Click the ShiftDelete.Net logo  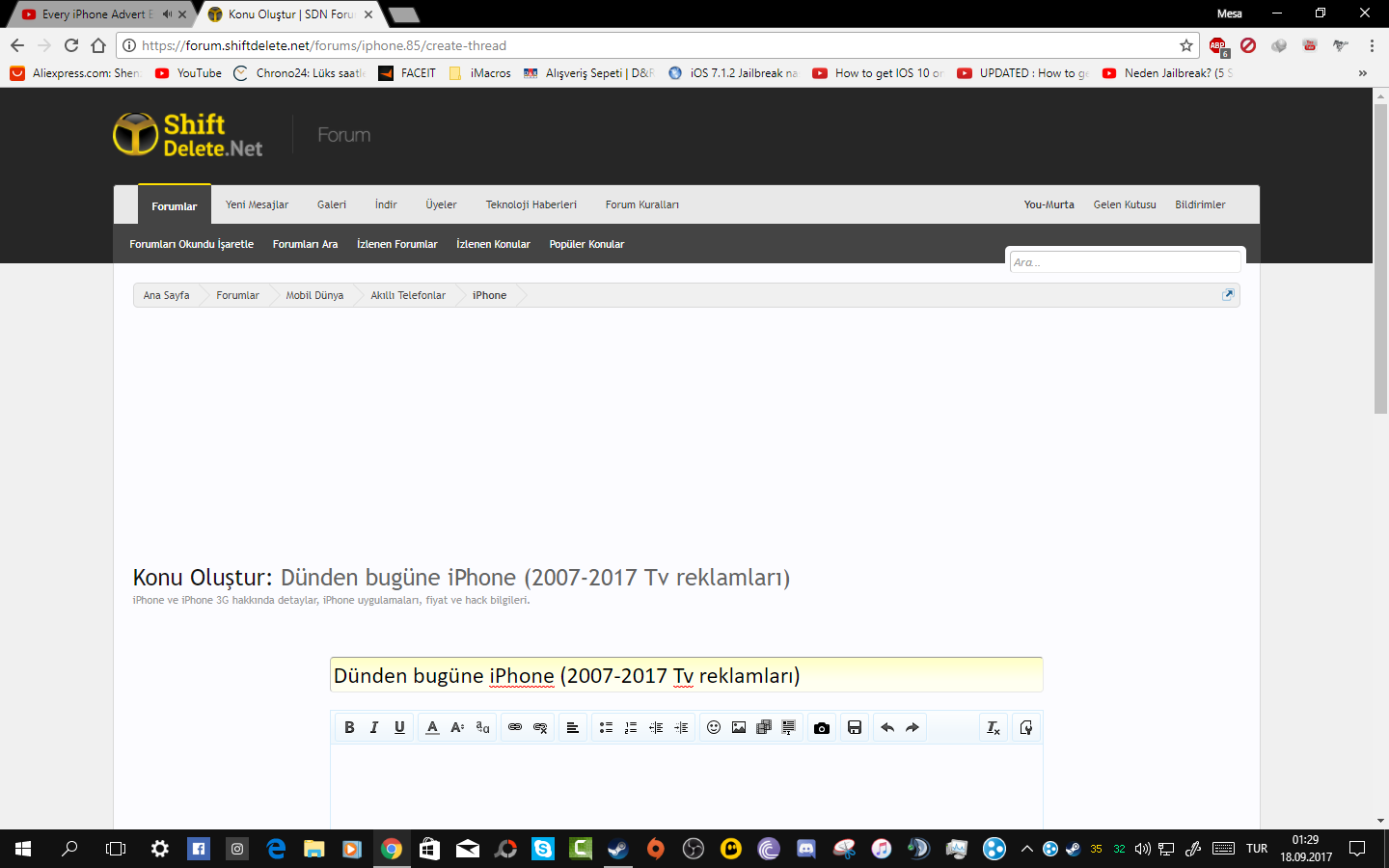click(x=188, y=135)
